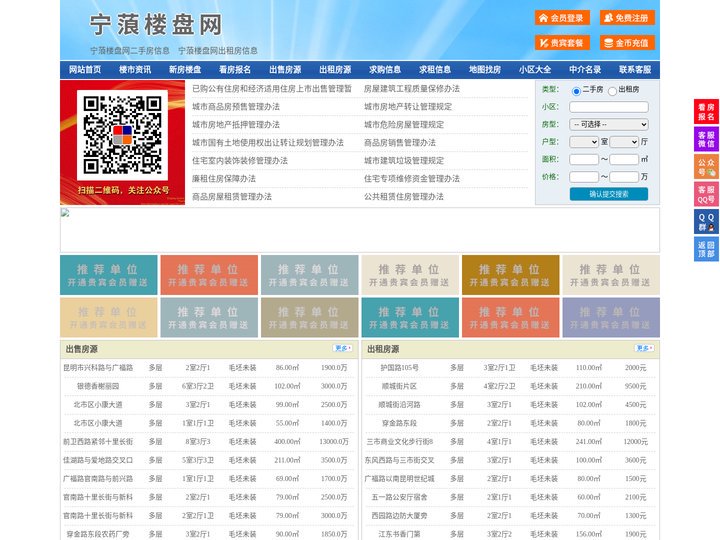
Task: Open rental listing 顺城街片区
Action: (399, 386)
